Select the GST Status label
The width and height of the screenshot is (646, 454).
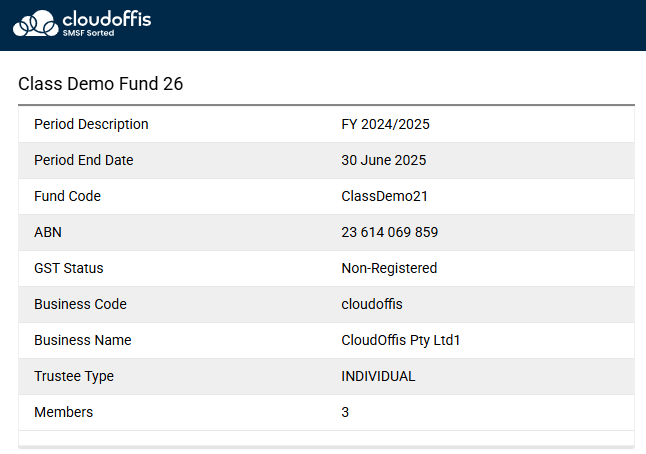tap(68, 268)
